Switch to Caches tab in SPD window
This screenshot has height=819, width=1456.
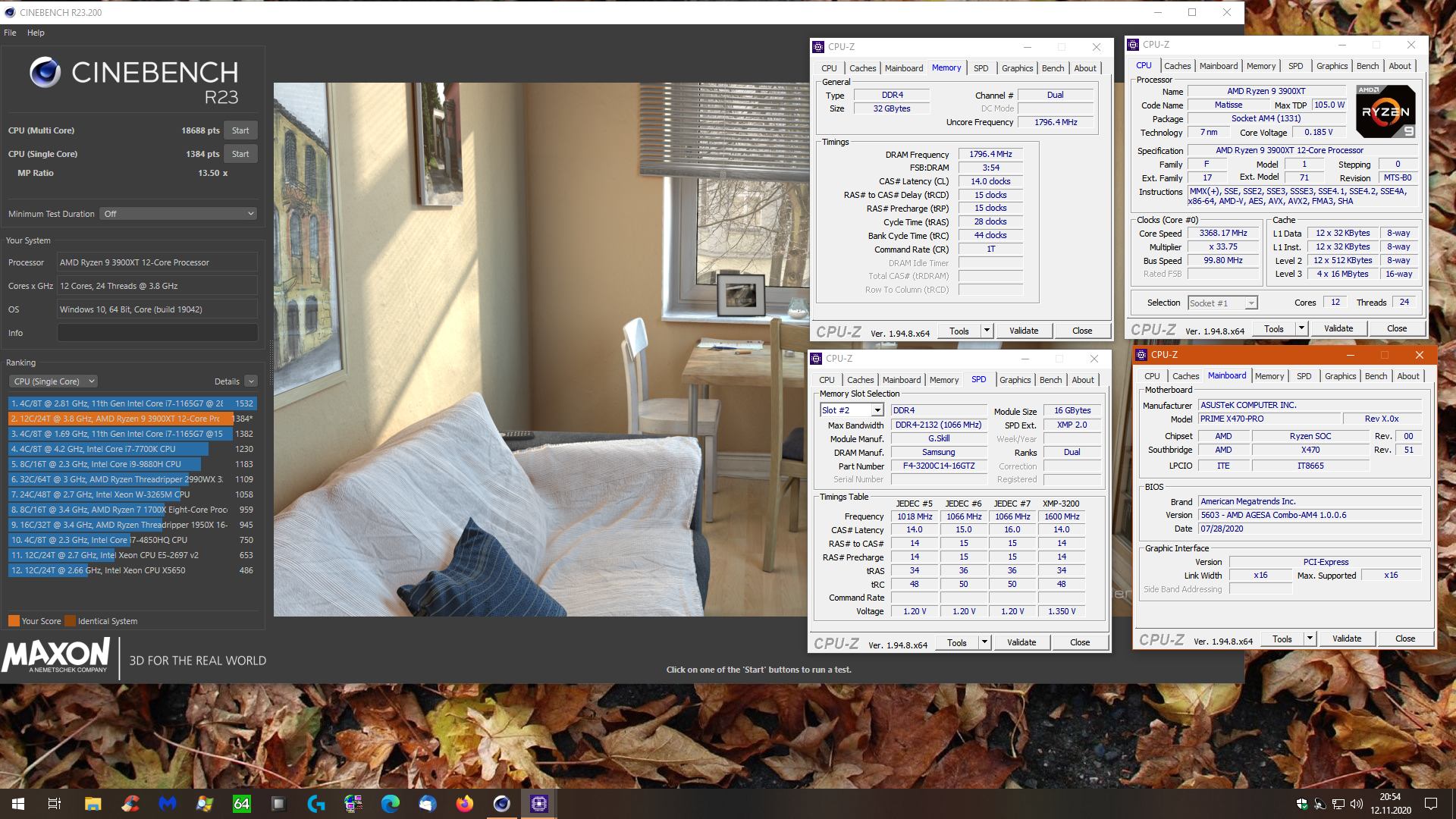(x=860, y=380)
